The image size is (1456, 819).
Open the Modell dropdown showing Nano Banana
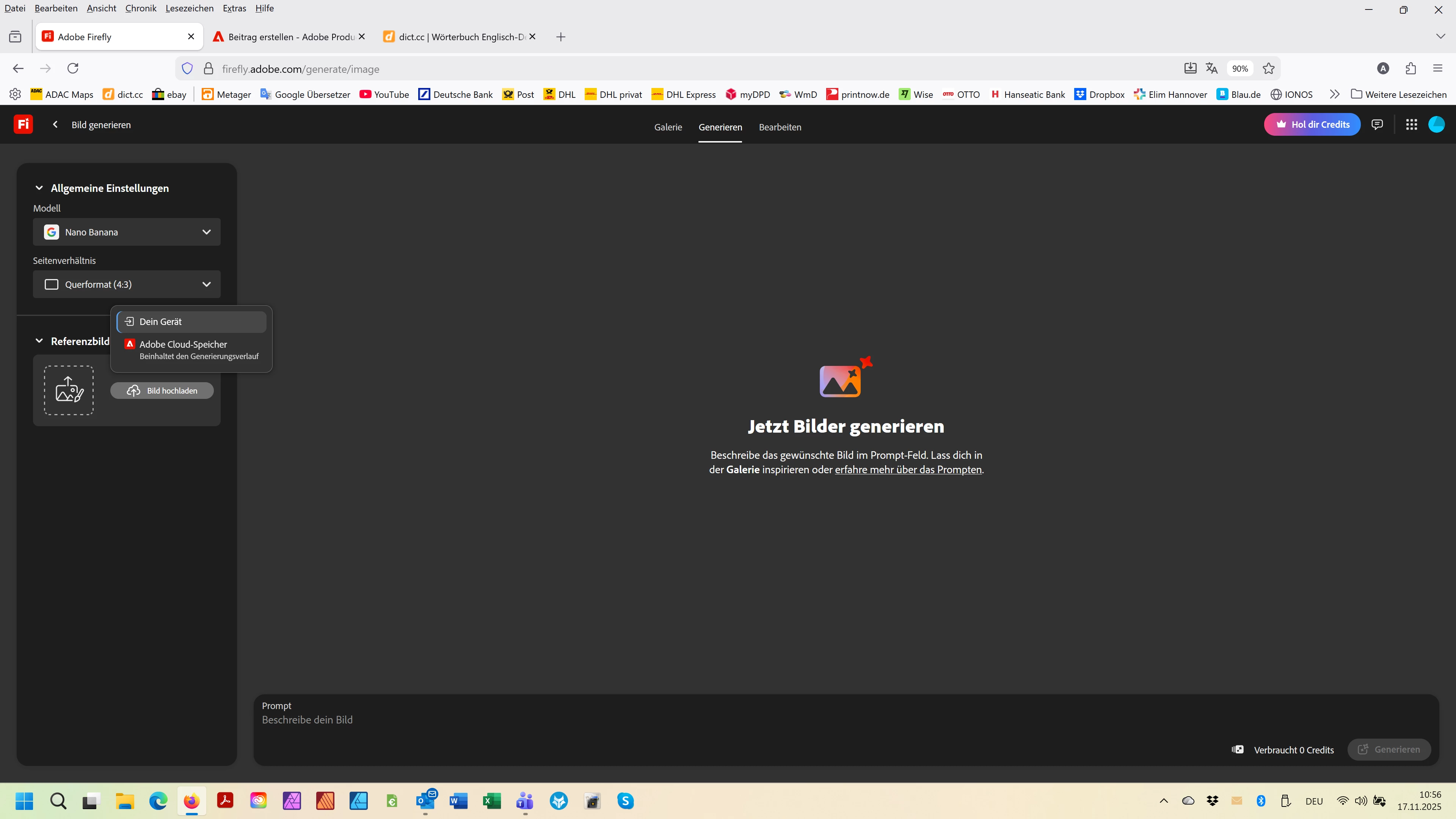coord(127,232)
